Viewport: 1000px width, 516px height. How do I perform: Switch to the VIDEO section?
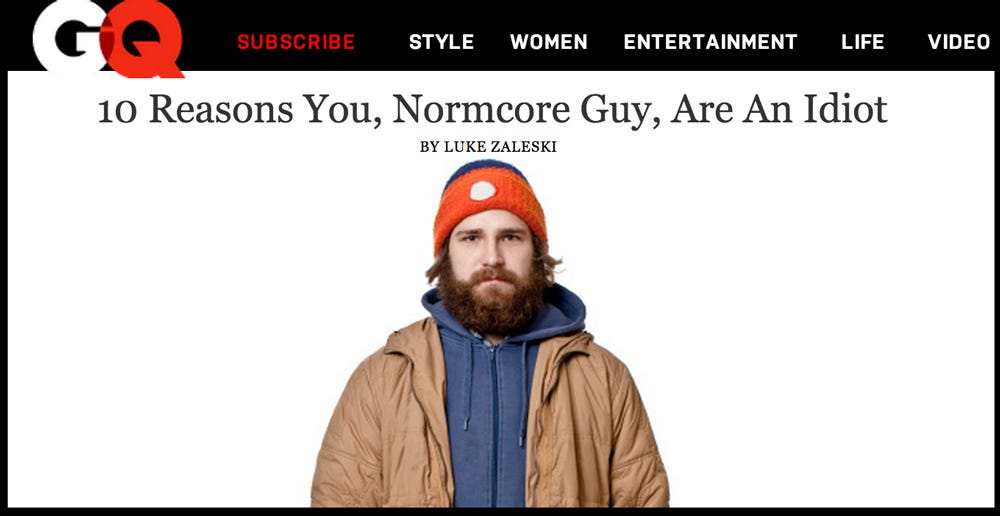[x=959, y=42]
